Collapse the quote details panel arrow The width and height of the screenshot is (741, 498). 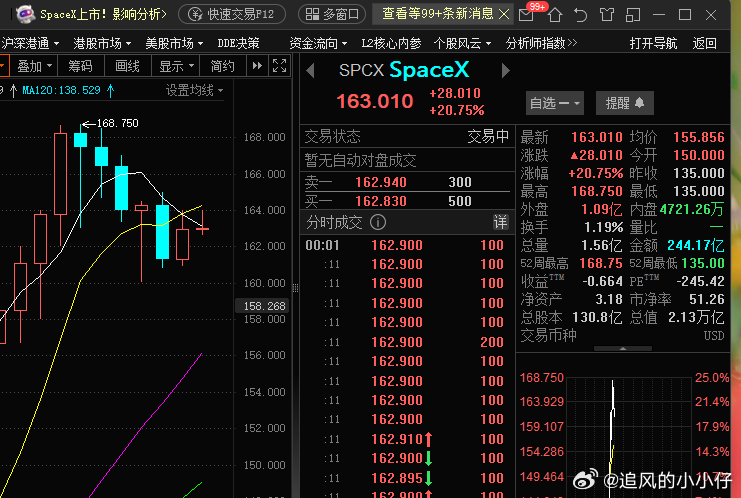(x=622, y=348)
